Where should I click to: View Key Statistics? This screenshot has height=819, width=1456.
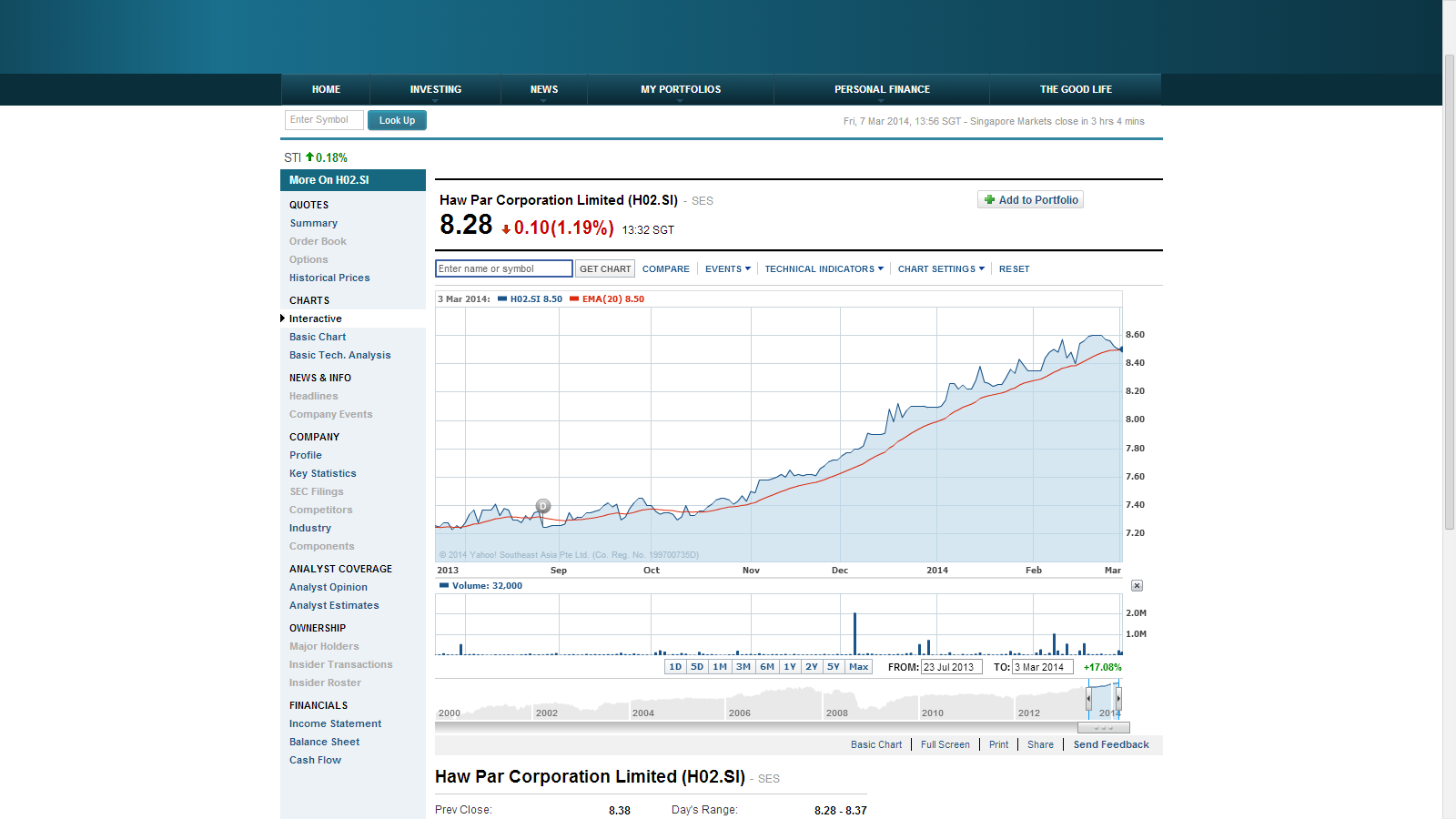(x=323, y=473)
